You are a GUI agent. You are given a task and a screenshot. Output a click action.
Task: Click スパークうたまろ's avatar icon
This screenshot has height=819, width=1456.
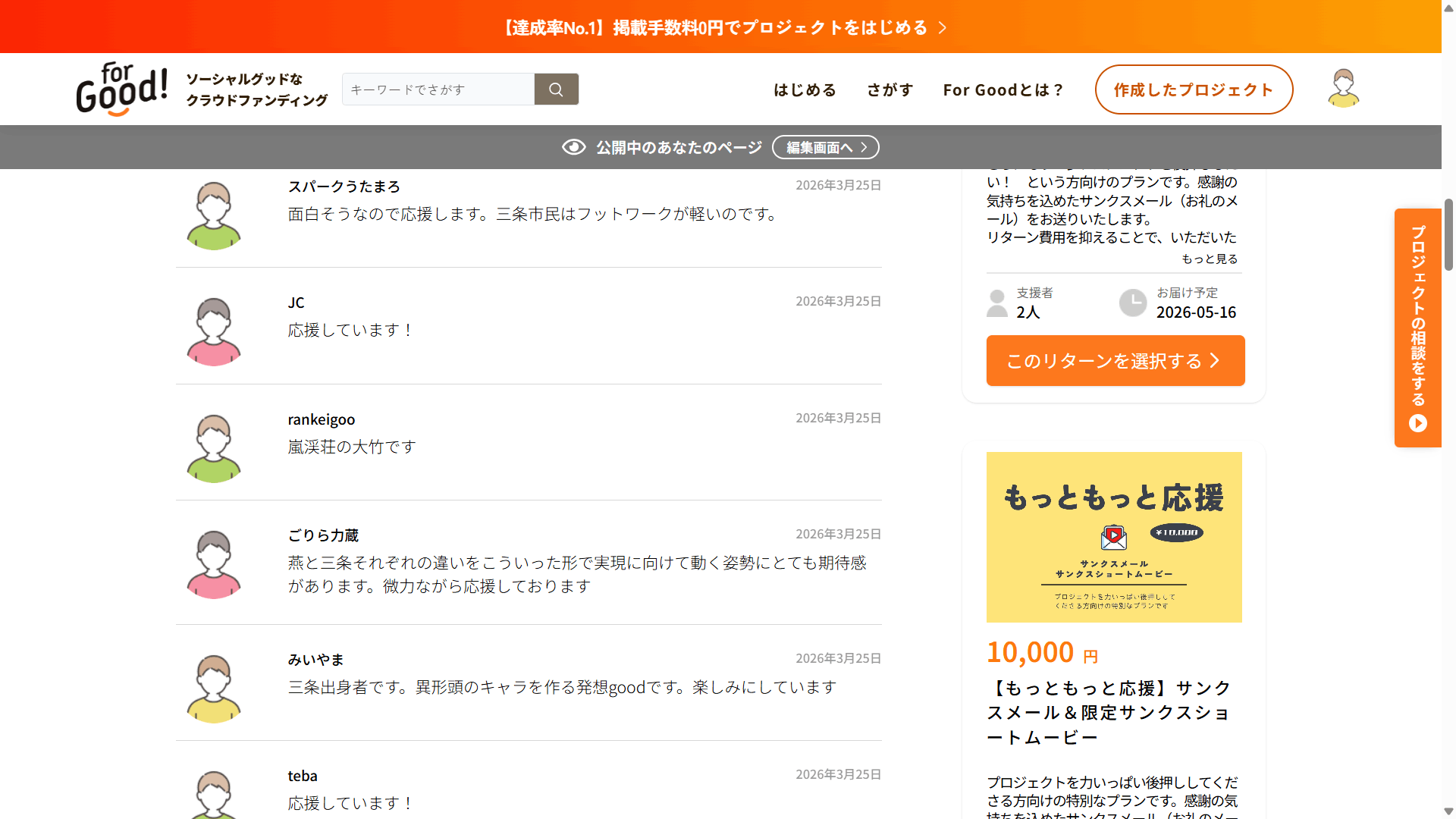(214, 215)
